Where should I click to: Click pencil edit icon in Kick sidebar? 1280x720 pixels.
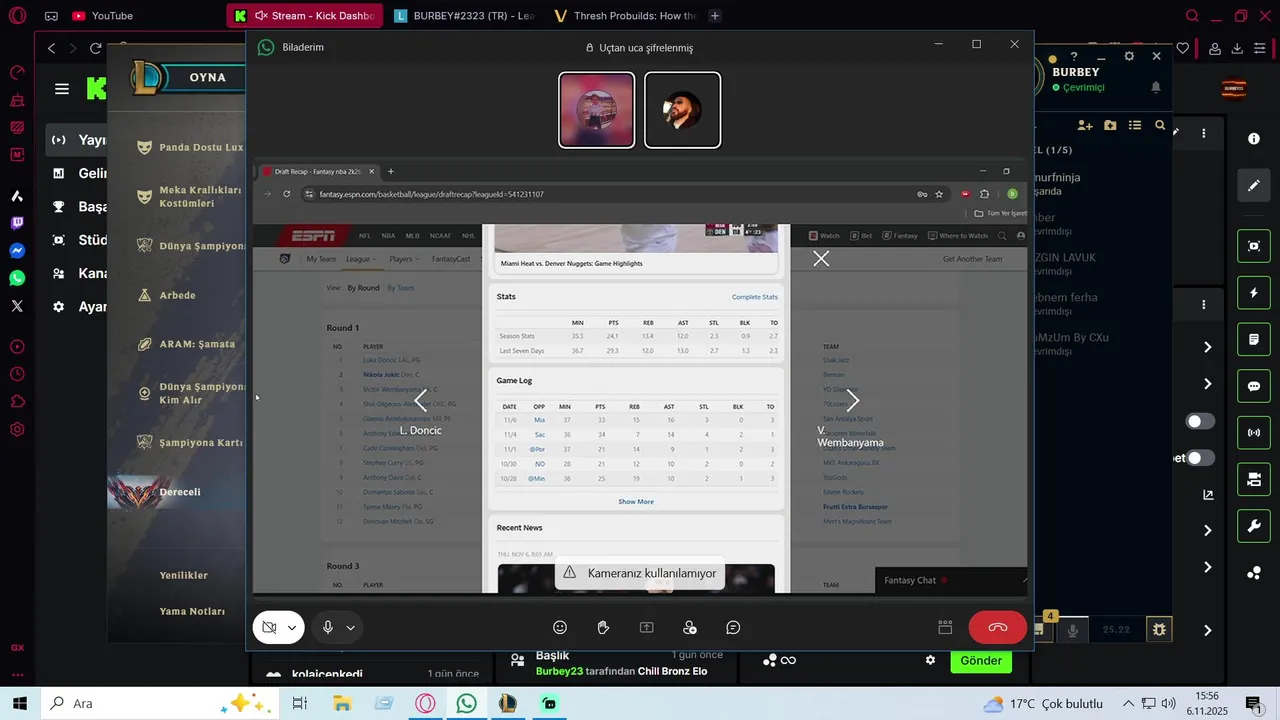click(x=1253, y=185)
